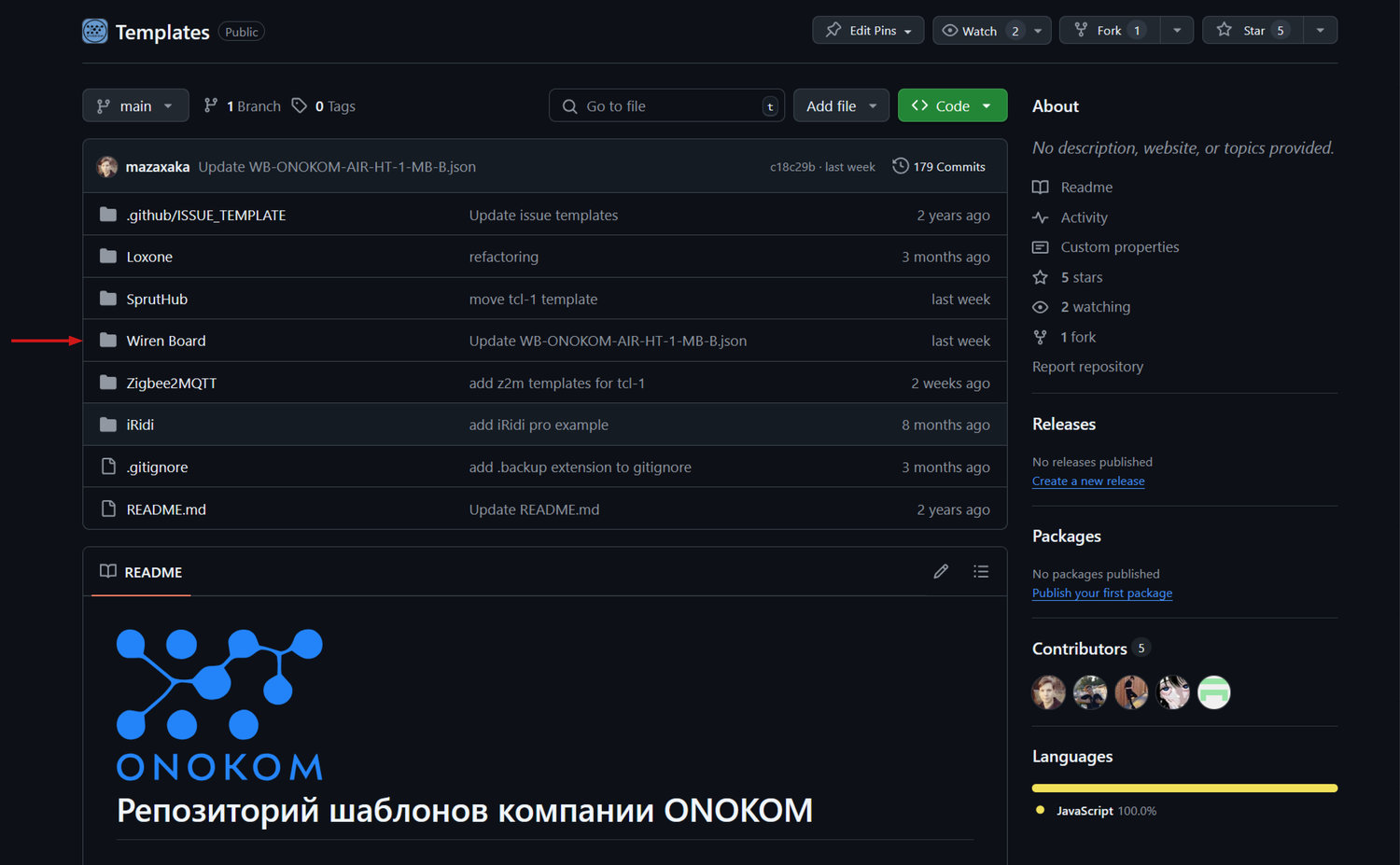
Task: Open the README outline list icon
Action: [x=981, y=572]
